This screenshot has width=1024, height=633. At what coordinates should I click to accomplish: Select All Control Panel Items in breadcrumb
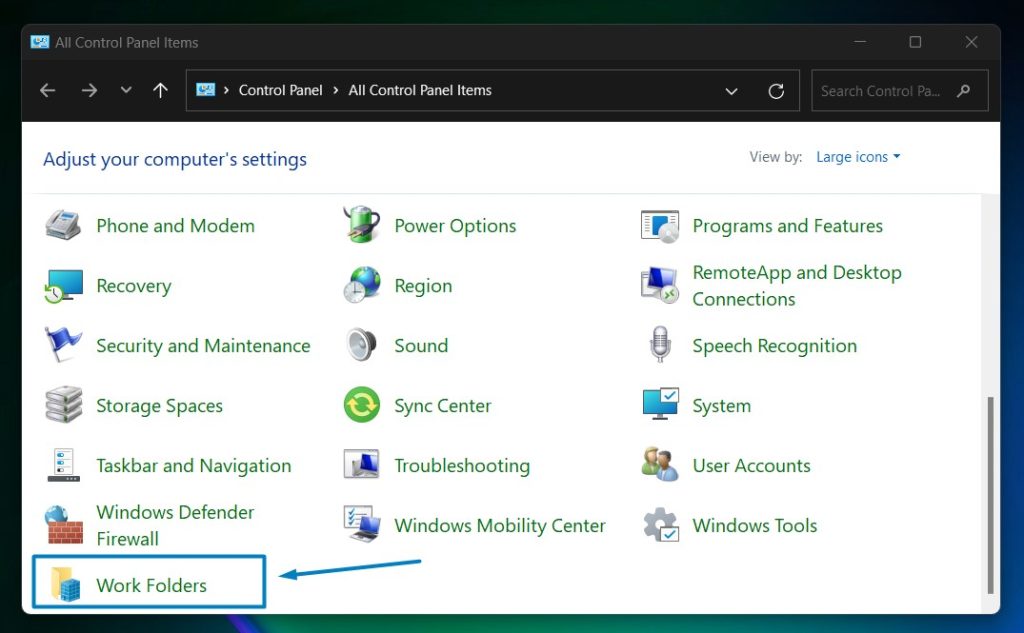click(419, 90)
